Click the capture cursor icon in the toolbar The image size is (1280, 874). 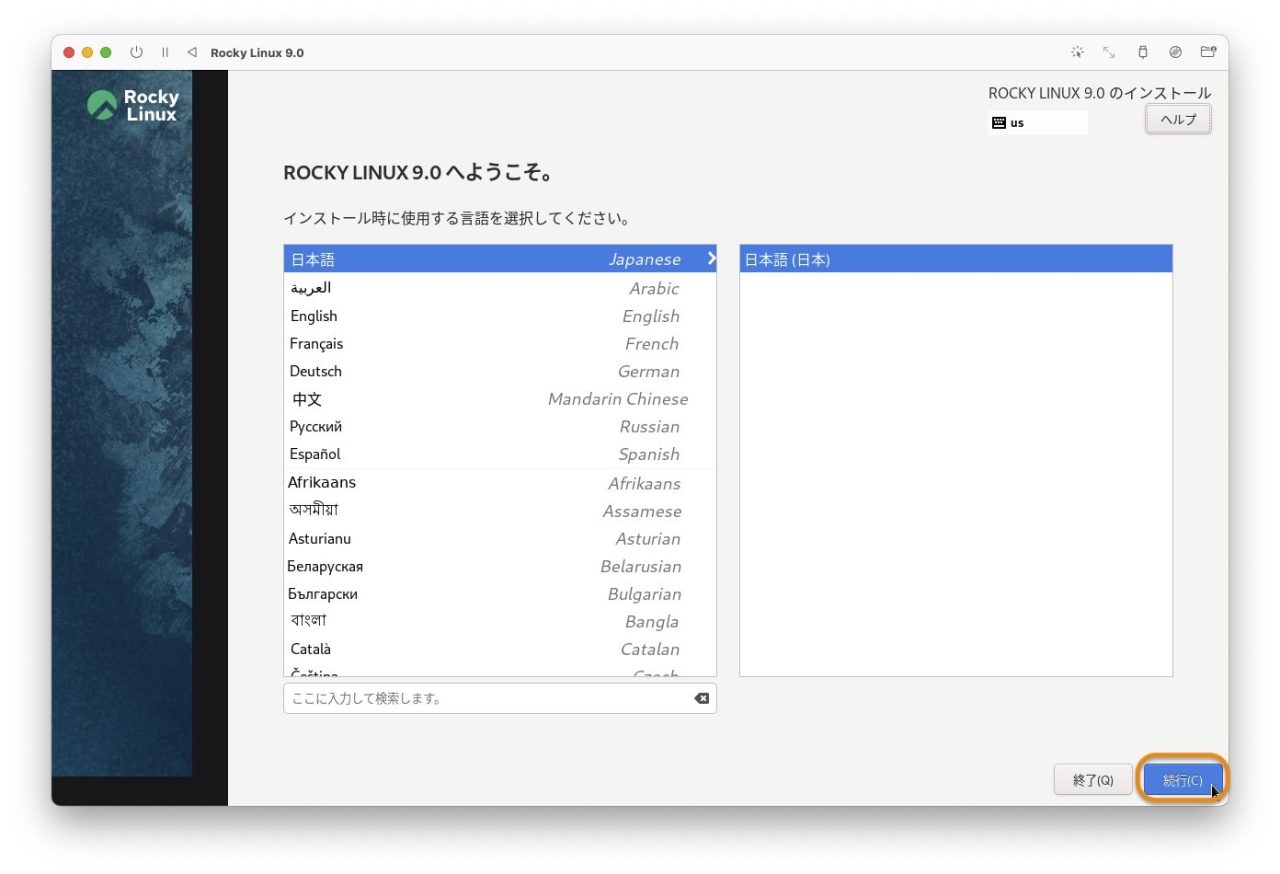pos(1078,52)
